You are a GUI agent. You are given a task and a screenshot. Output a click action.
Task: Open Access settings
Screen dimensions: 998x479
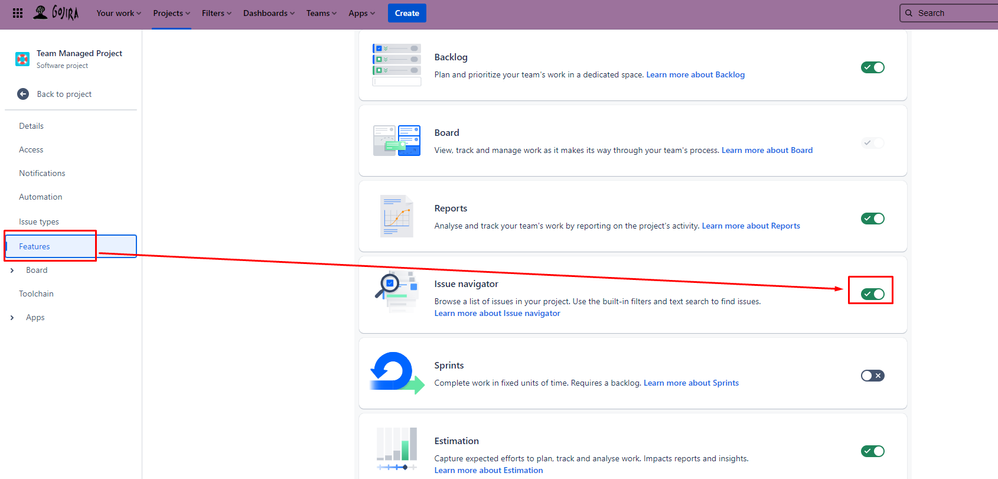pyautogui.click(x=31, y=149)
